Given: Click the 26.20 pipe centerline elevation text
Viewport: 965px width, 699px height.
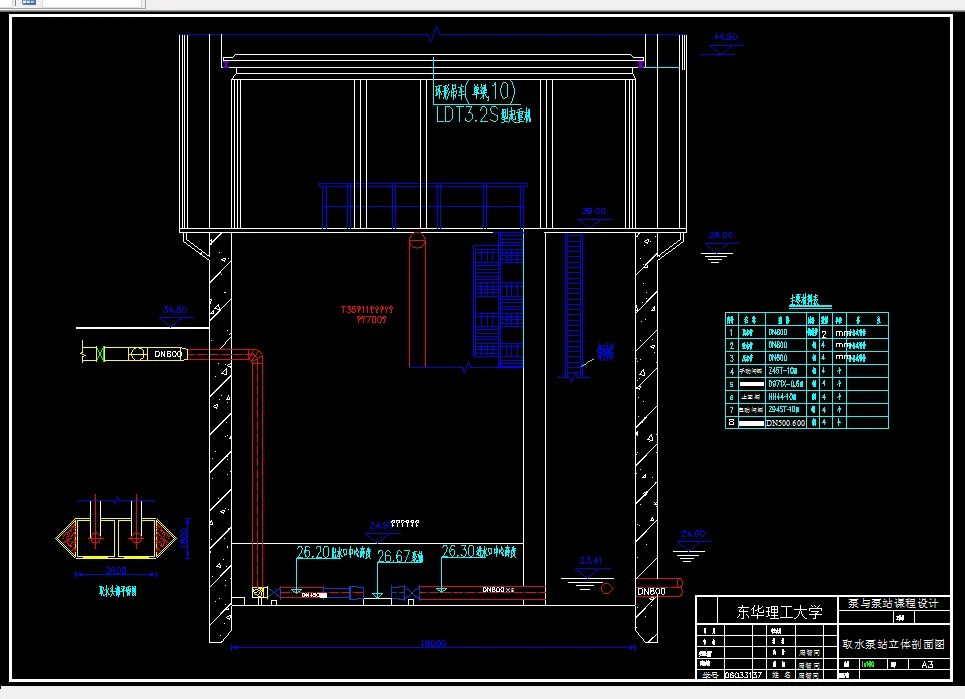Looking at the screenshot, I should click(x=334, y=553).
